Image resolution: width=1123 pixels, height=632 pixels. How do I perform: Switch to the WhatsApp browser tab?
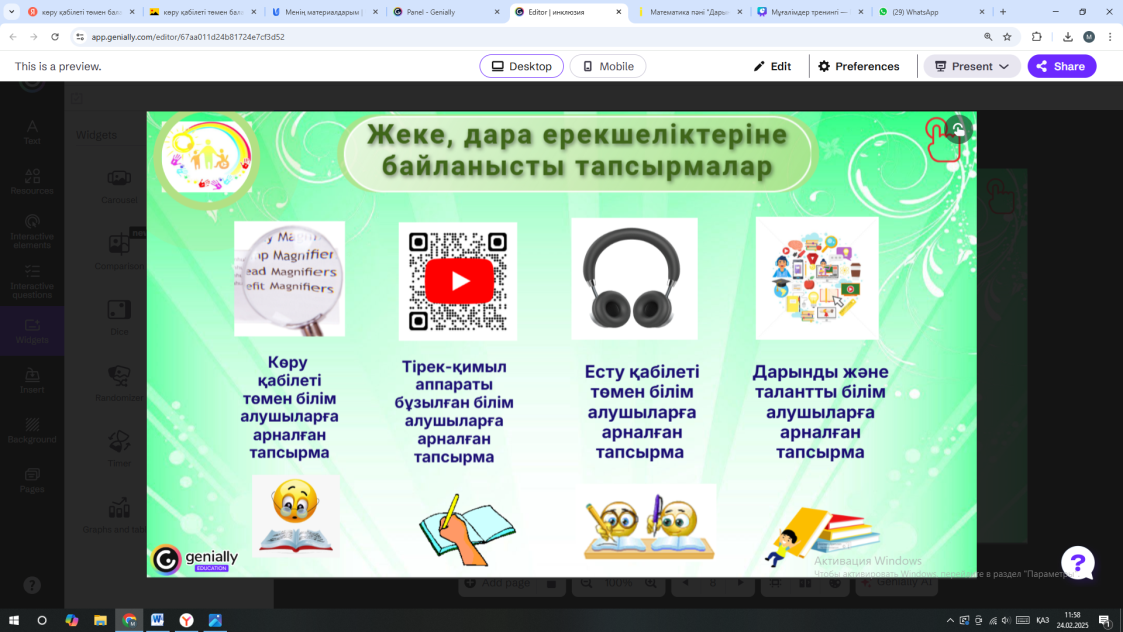point(931,12)
